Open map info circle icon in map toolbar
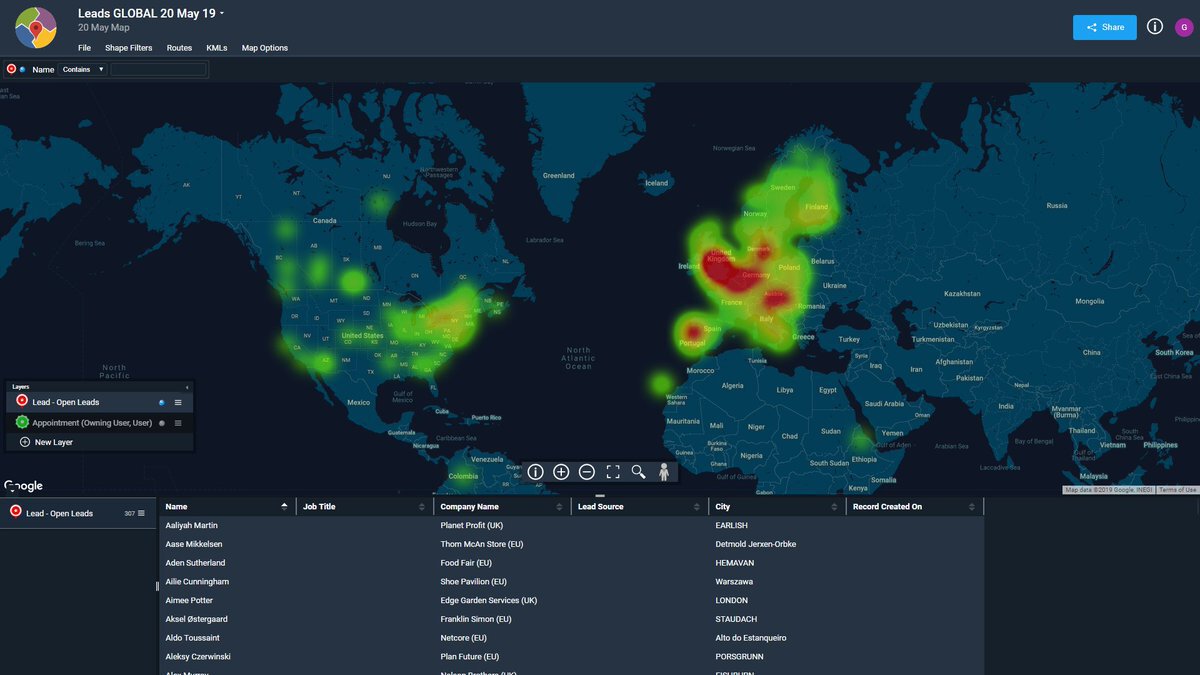 (535, 472)
